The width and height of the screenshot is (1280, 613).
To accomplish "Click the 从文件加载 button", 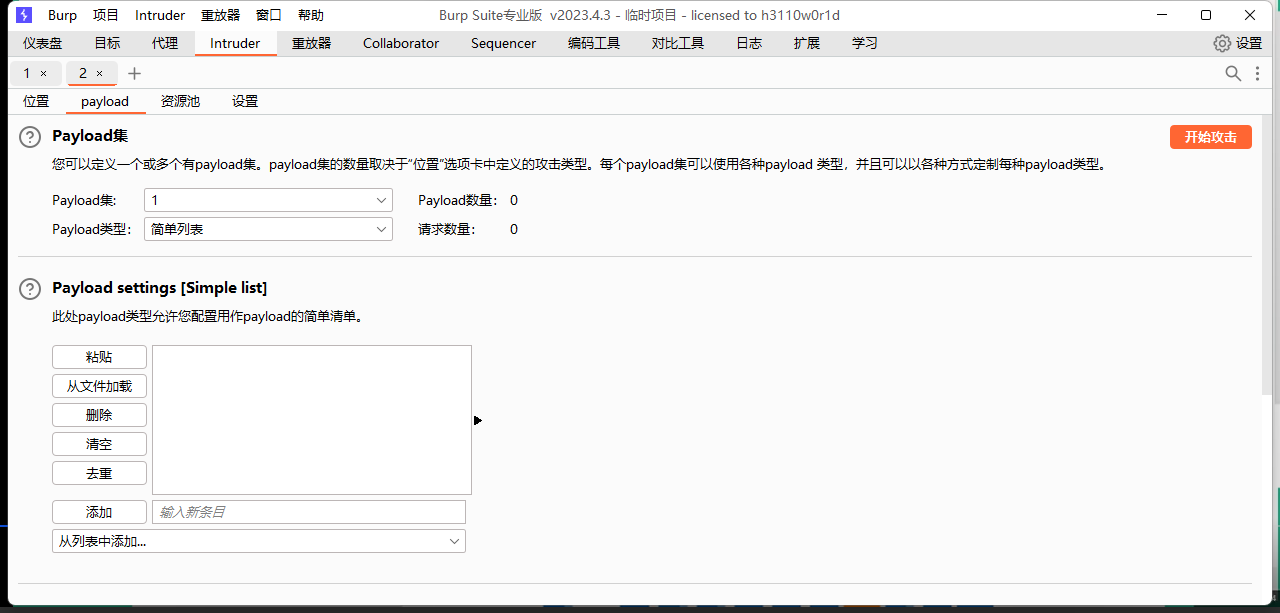I will click(x=99, y=386).
